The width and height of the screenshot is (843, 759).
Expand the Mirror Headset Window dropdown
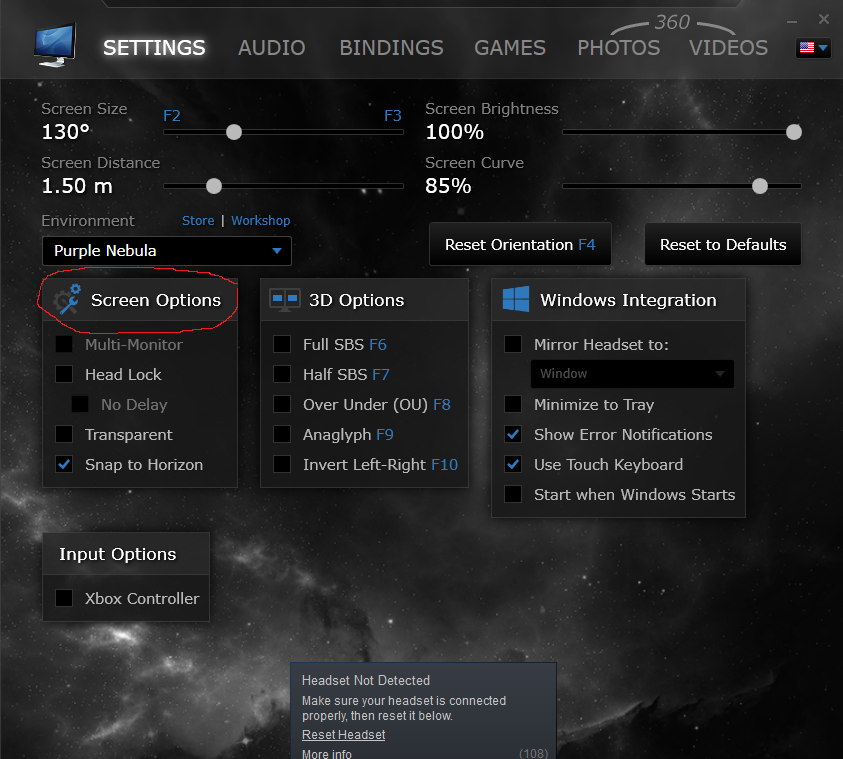632,374
